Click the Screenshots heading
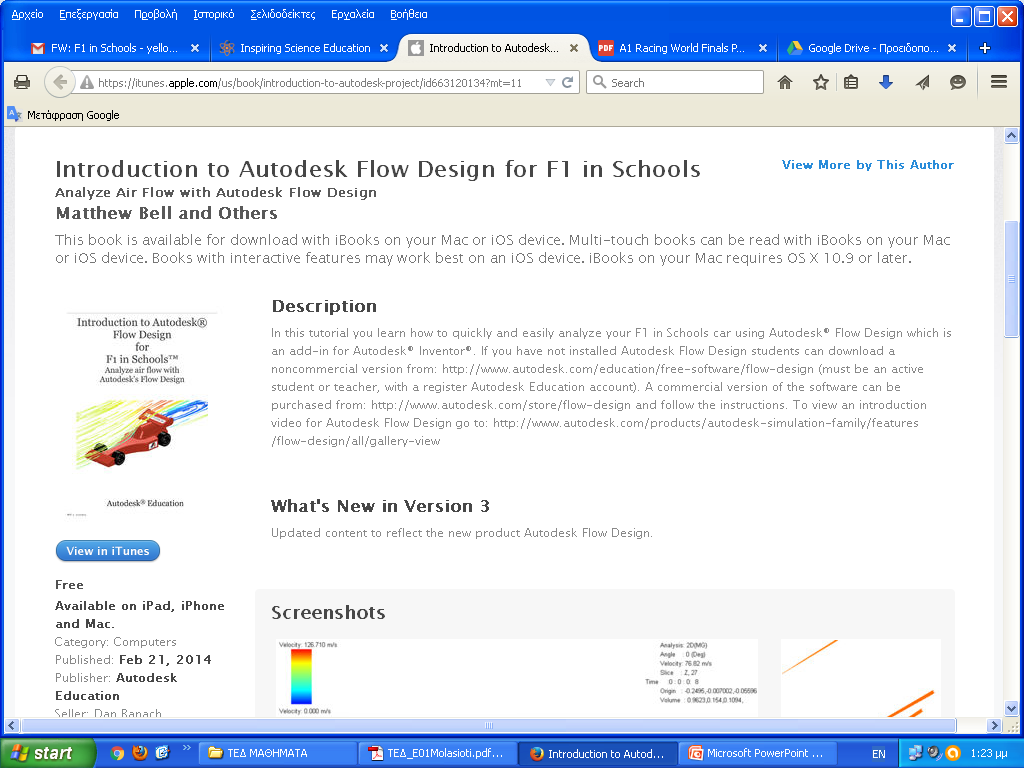This screenshot has height=768, width=1024. (x=328, y=613)
